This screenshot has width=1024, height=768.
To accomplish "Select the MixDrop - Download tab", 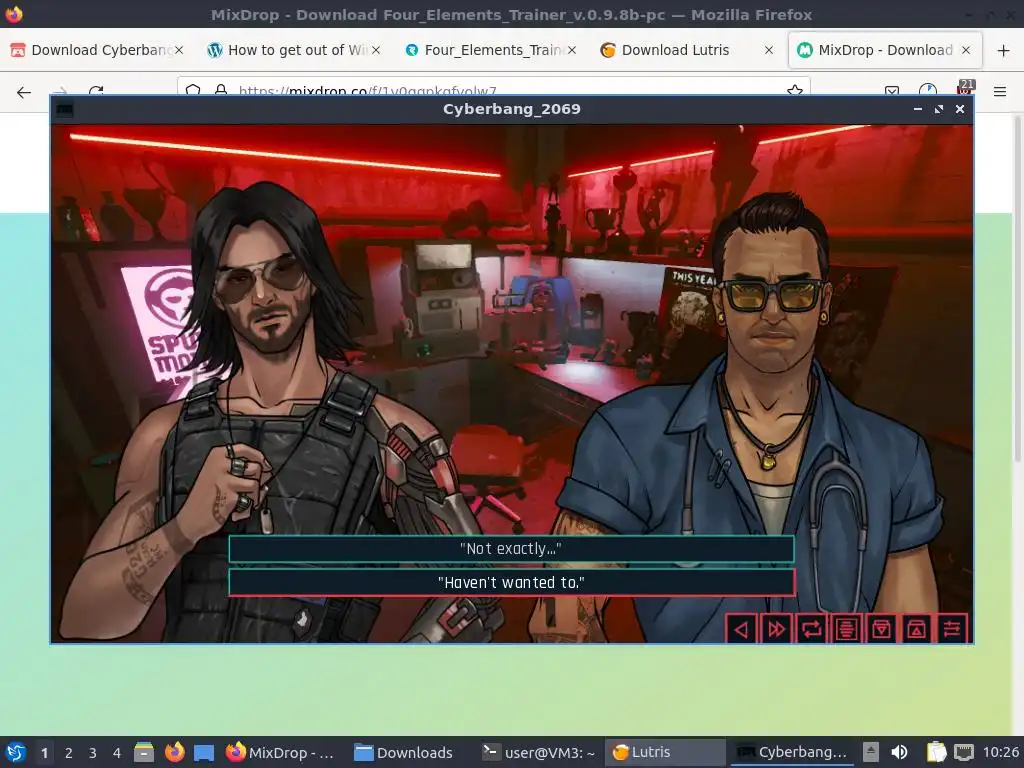I will click(x=885, y=50).
